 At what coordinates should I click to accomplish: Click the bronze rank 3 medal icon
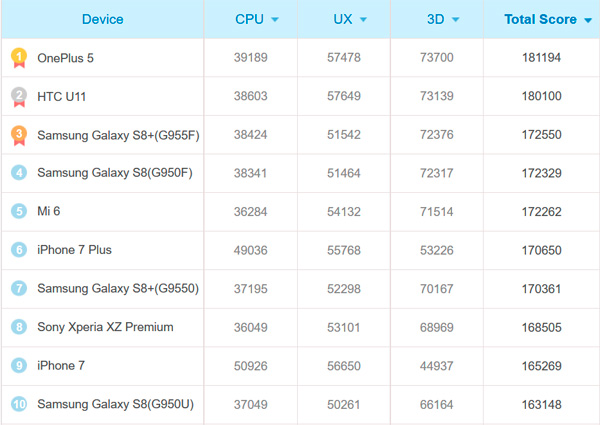coord(19,135)
